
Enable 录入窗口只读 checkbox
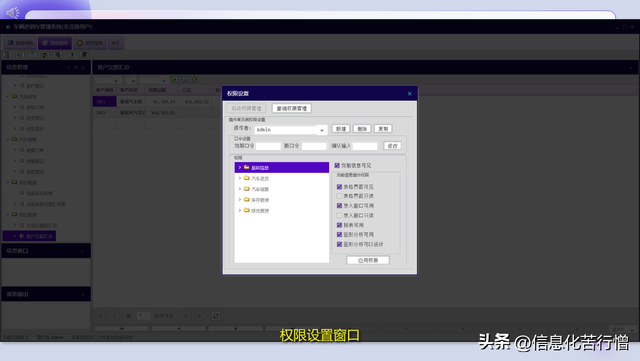click(339, 215)
